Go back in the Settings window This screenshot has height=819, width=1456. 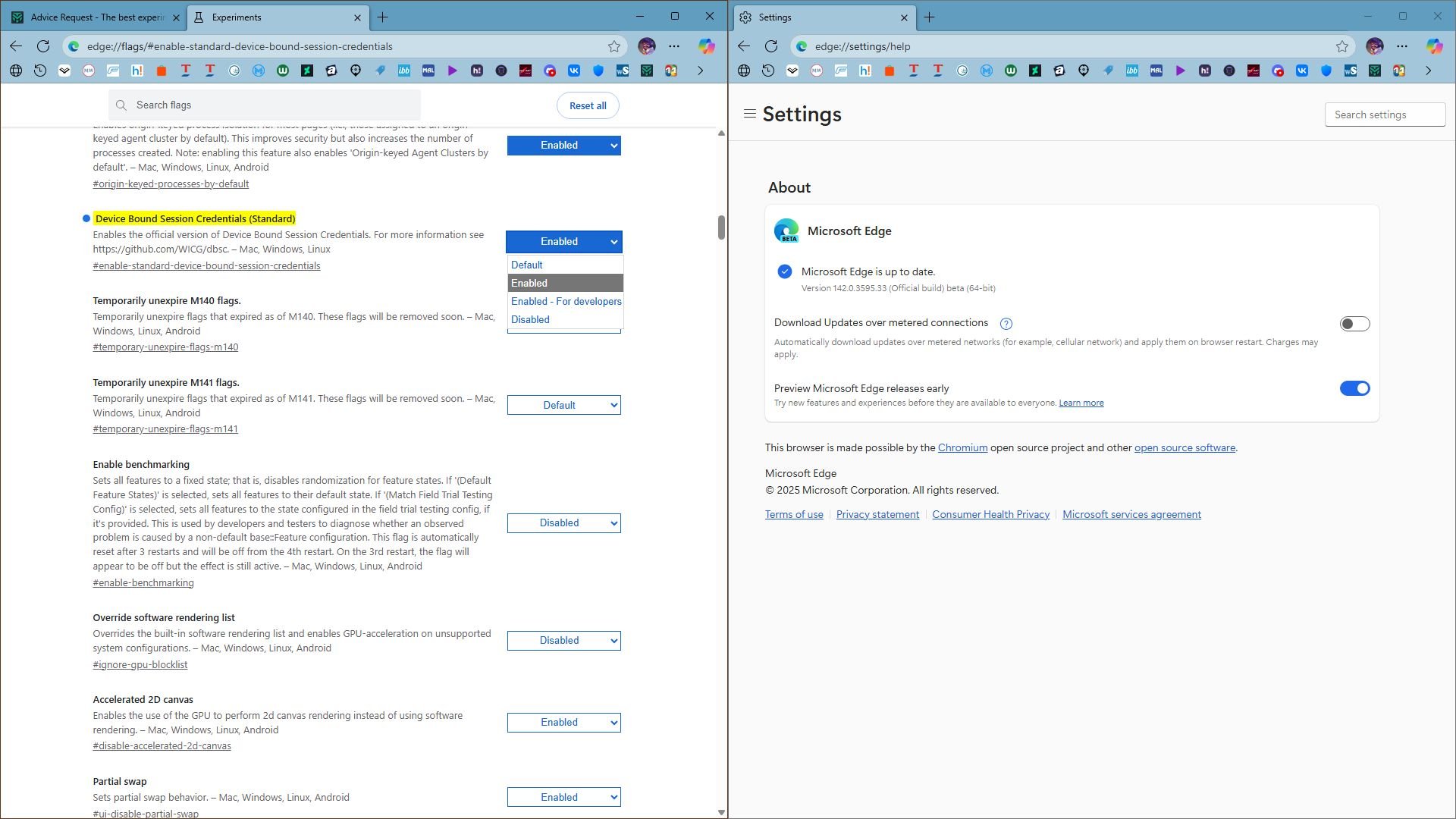[744, 46]
